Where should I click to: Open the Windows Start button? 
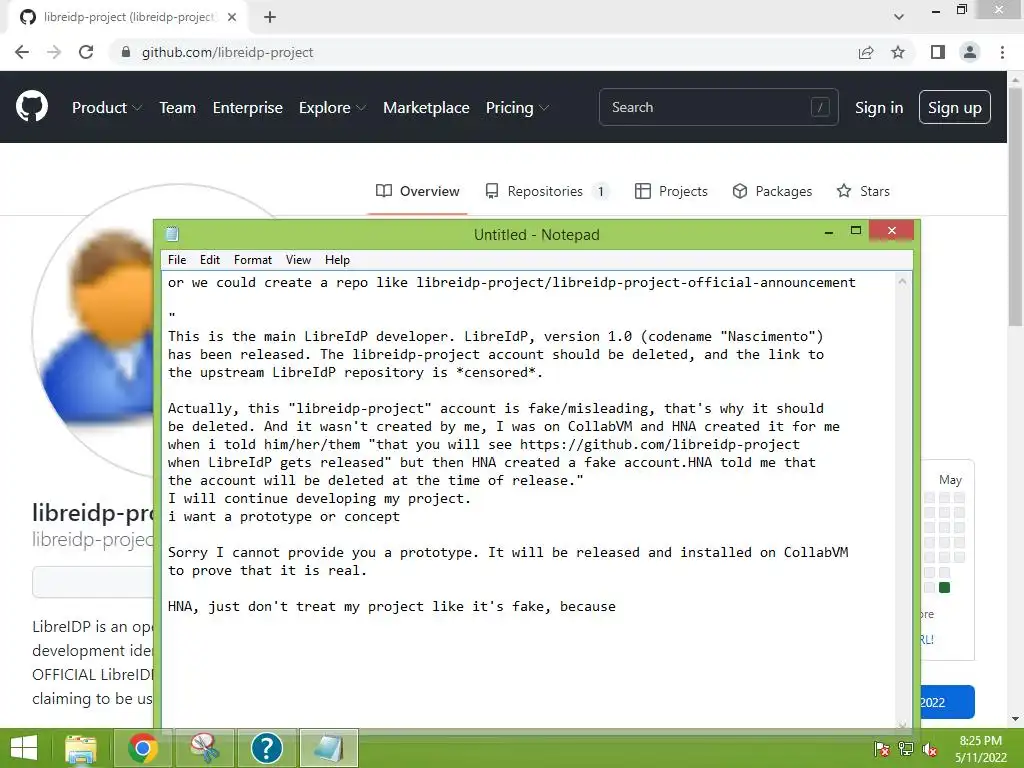[x=24, y=748]
